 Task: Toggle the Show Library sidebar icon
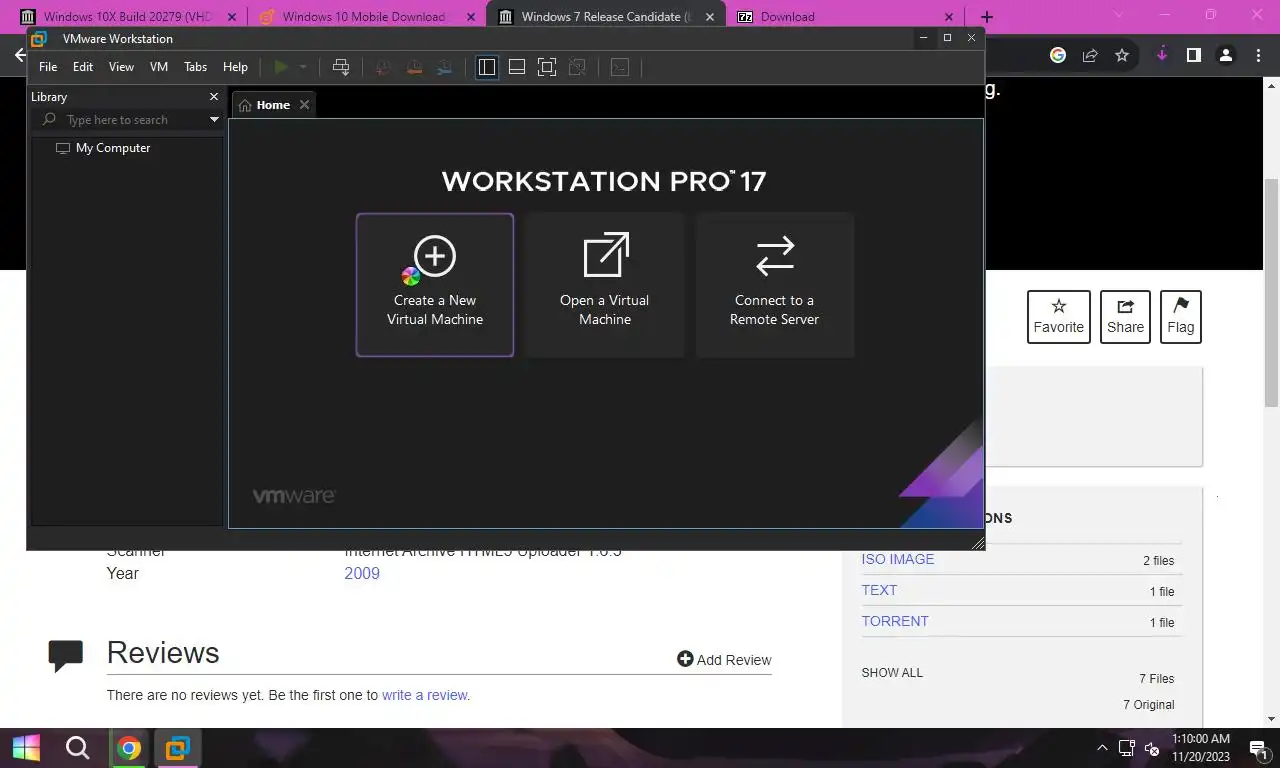pos(487,67)
